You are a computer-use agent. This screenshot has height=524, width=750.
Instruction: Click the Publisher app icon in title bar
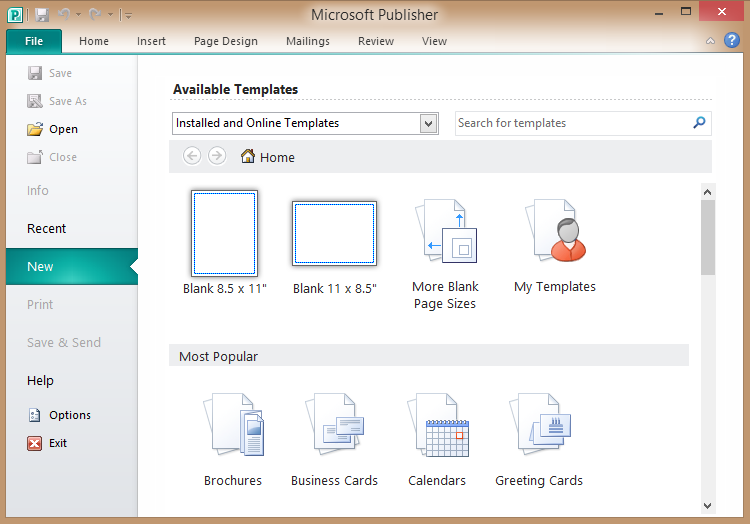15,15
